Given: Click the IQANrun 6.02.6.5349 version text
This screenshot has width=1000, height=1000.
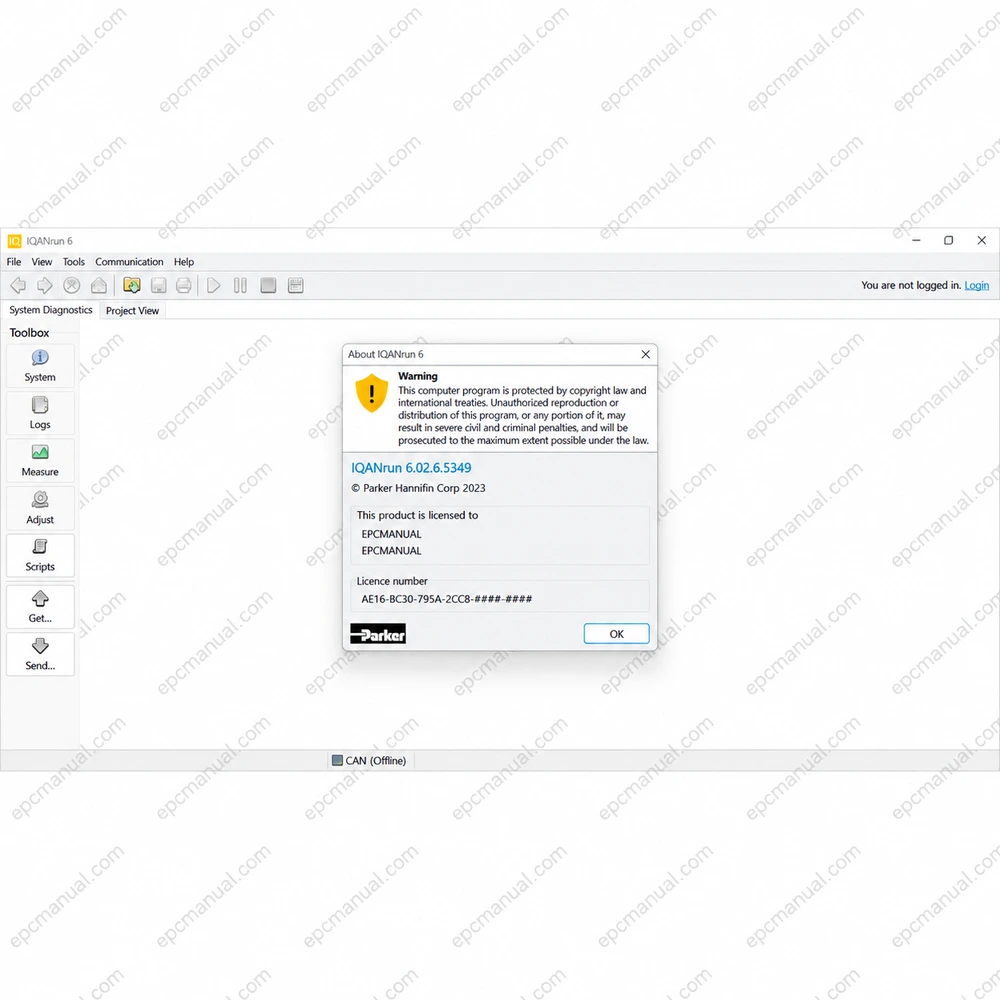Looking at the screenshot, I should [411, 468].
